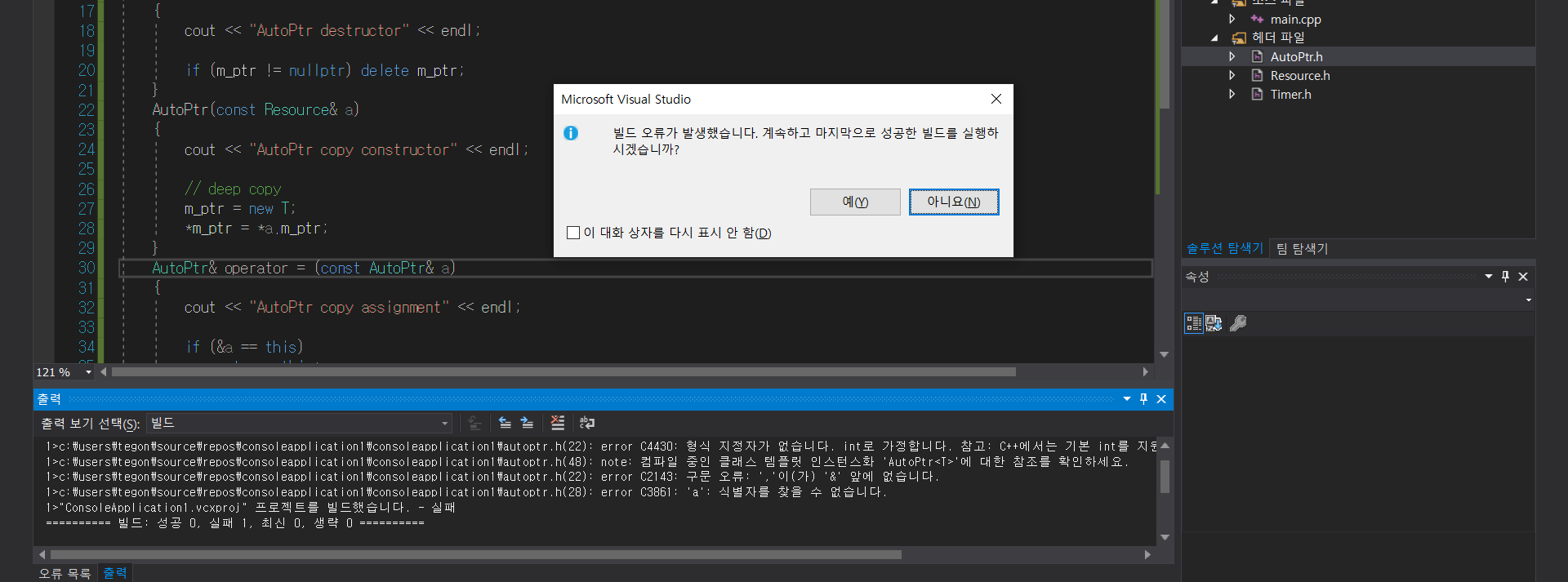1568x582 pixels.
Task: Expand AutoPtr.h tree node
Action: click(x=1232, y=56)
